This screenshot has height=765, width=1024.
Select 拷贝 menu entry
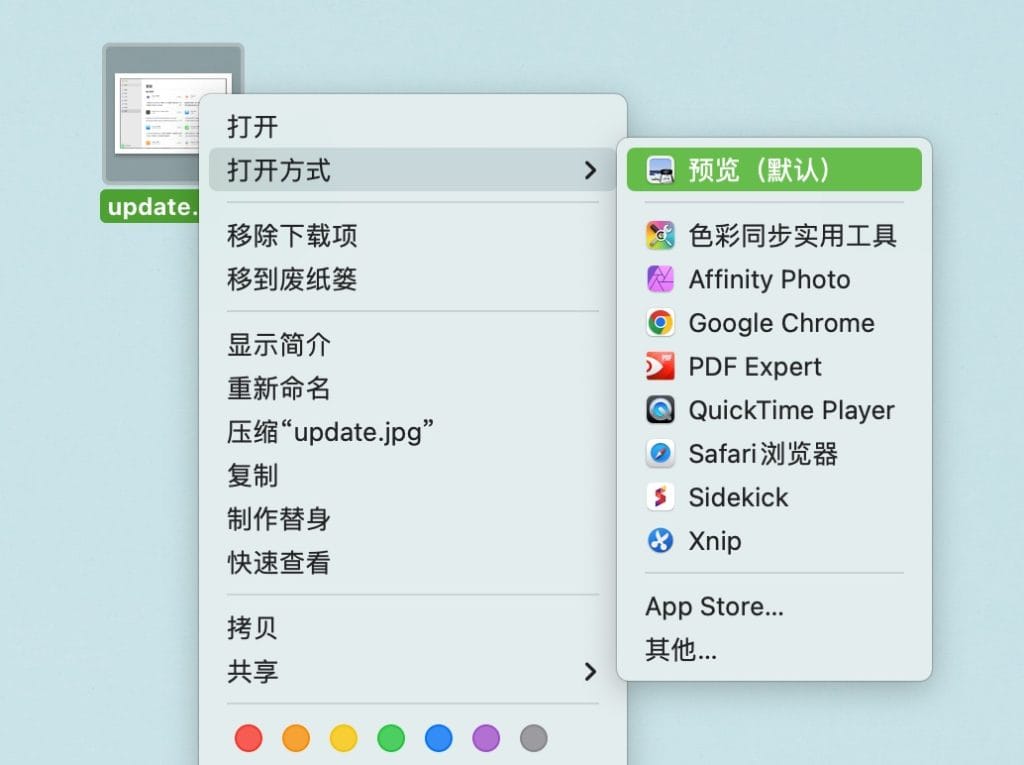point(412,628)
